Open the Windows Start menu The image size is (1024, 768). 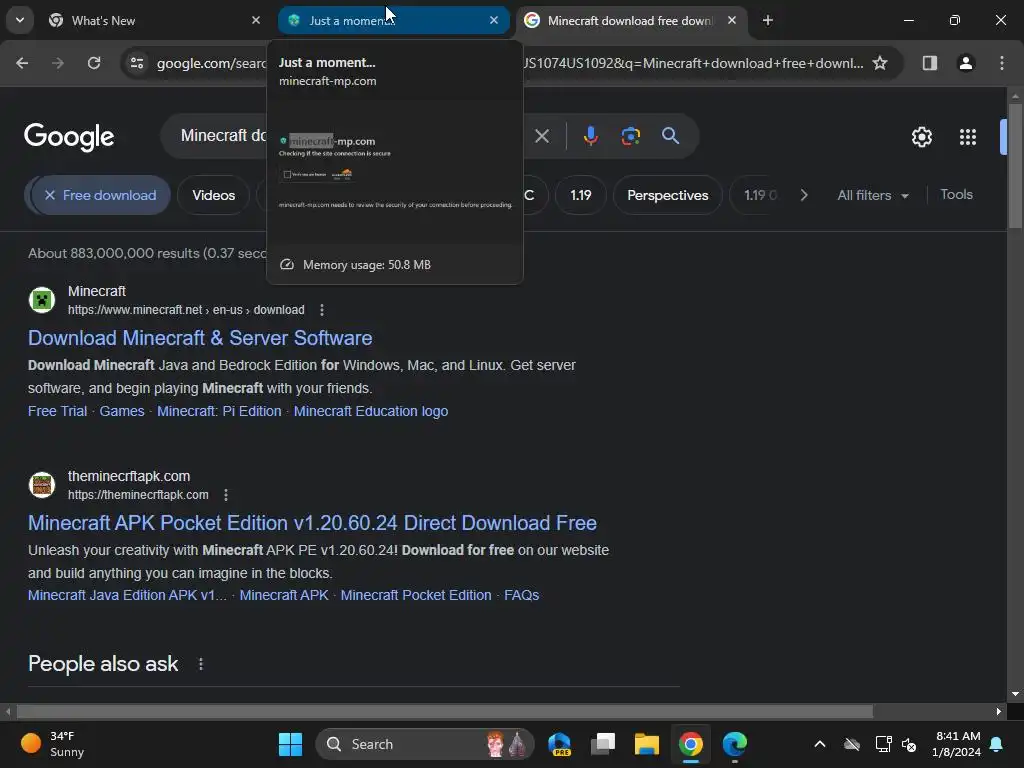click(x=290, y=744)
